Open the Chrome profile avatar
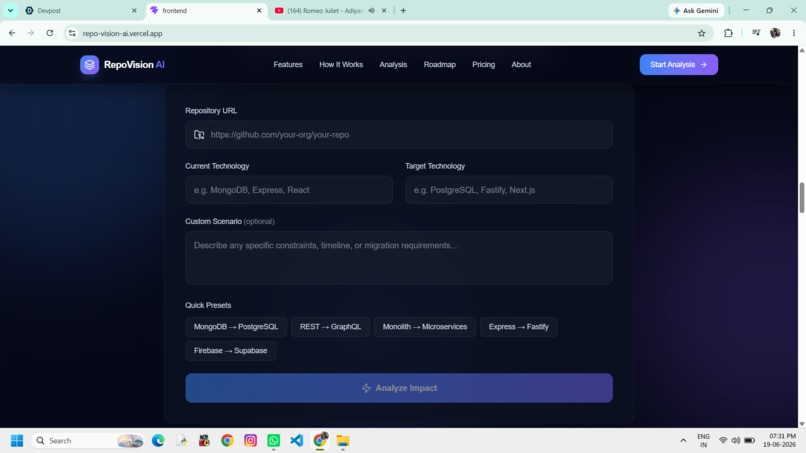The height and width of the screenshot is (453, 806). (x=775, y=33)
